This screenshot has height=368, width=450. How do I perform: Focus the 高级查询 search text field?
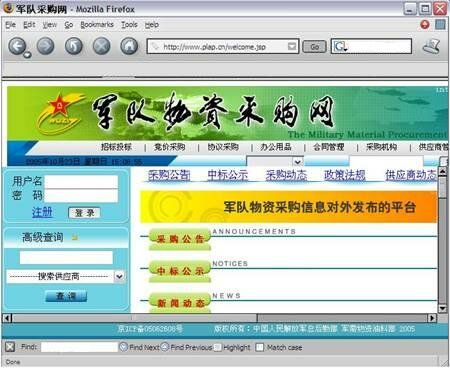pyautogui.click(x=66, y=258)
